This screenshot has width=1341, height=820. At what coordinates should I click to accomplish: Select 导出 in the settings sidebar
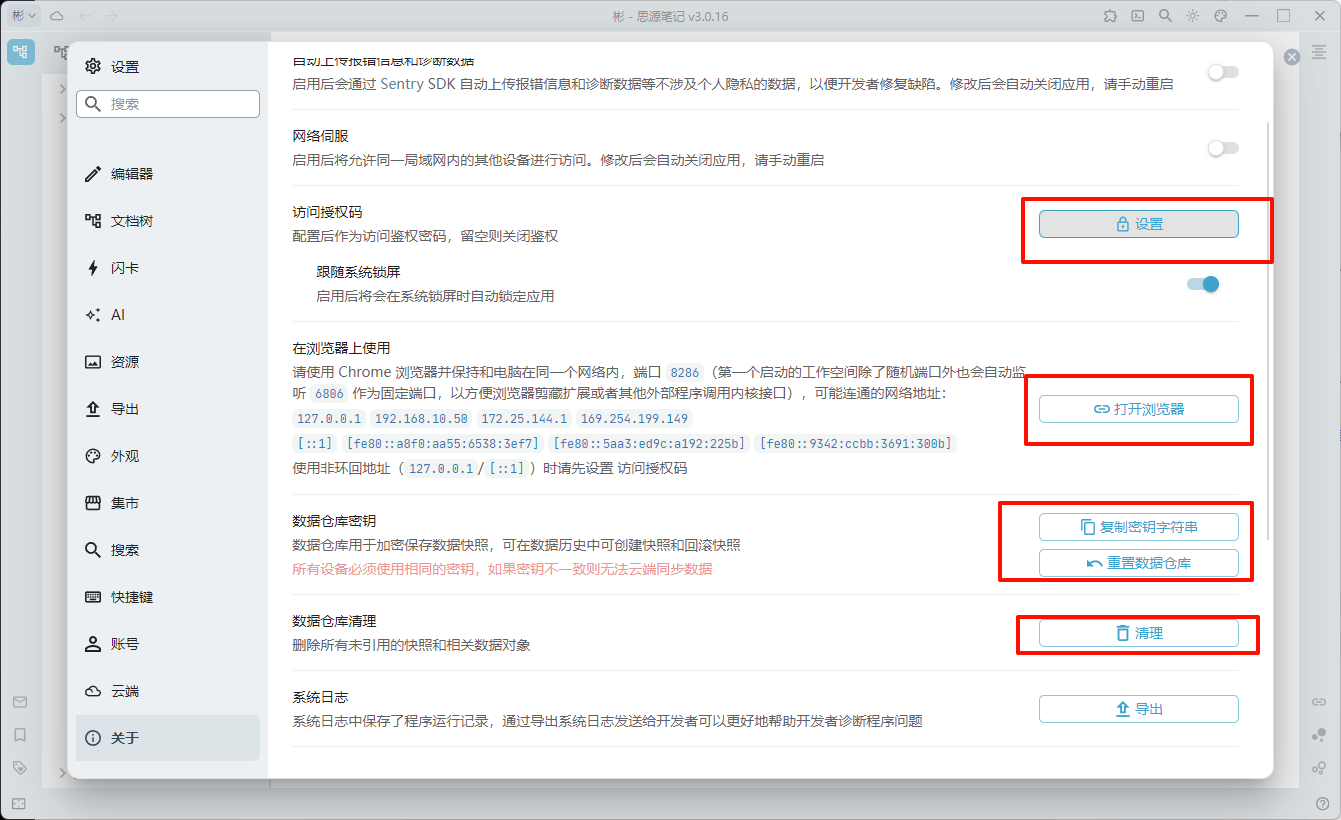(168, 409)
